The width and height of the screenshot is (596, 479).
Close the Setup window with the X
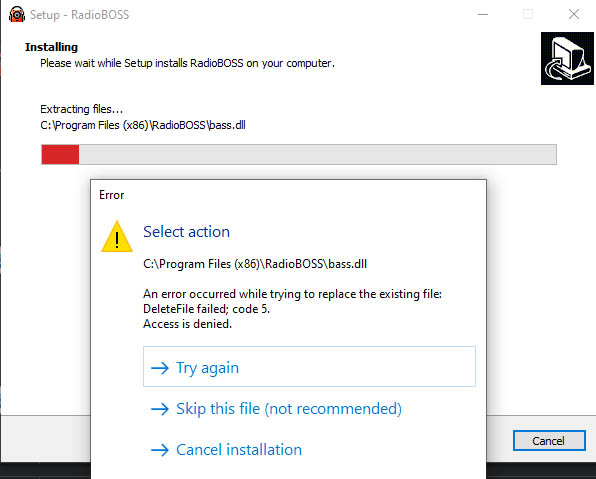tap(574, 14)
